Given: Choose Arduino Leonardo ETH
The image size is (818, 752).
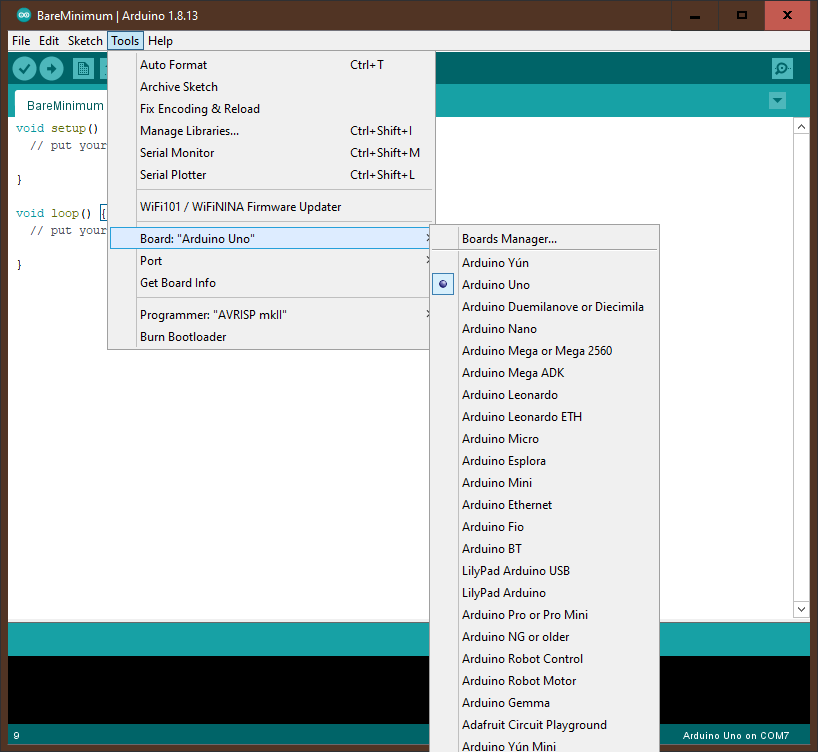Looking at the screenshot, I should tap(545, 416).
